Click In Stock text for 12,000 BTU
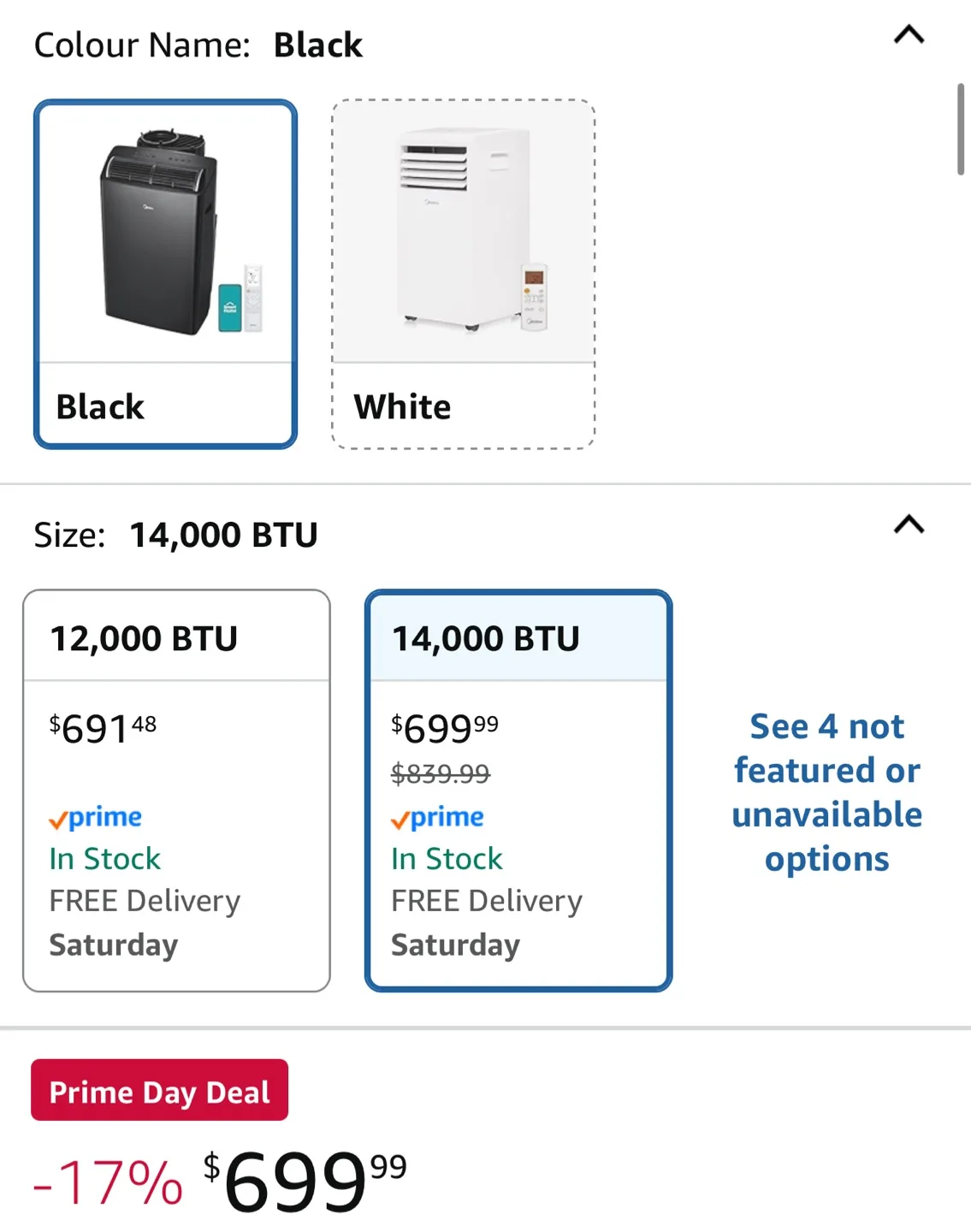This screenshot has width=971, height=1232. pyautogui.click(x=104, y=859)
